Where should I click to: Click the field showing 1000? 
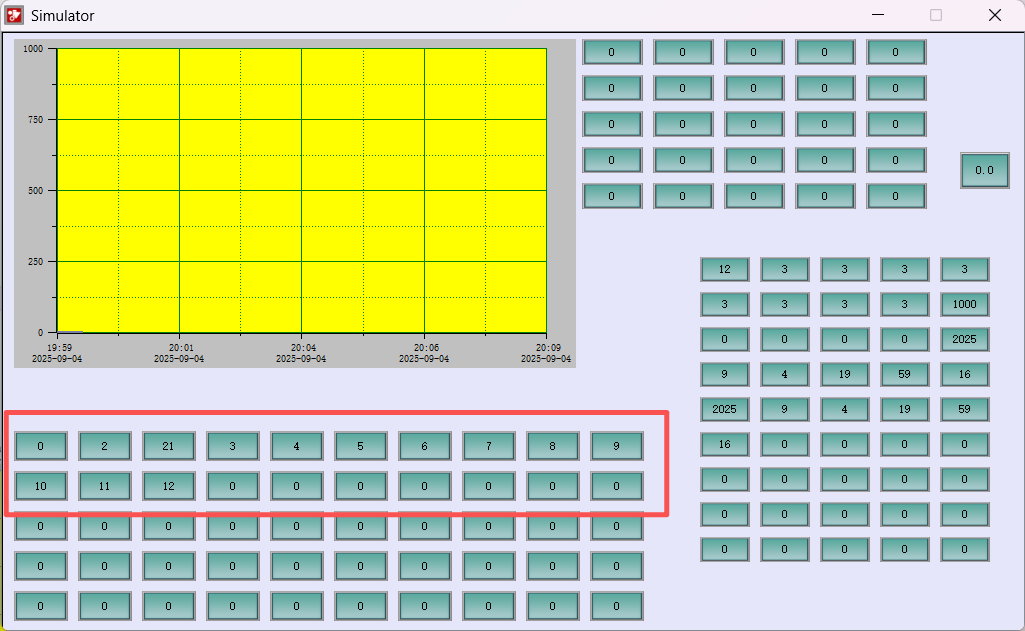965,304
